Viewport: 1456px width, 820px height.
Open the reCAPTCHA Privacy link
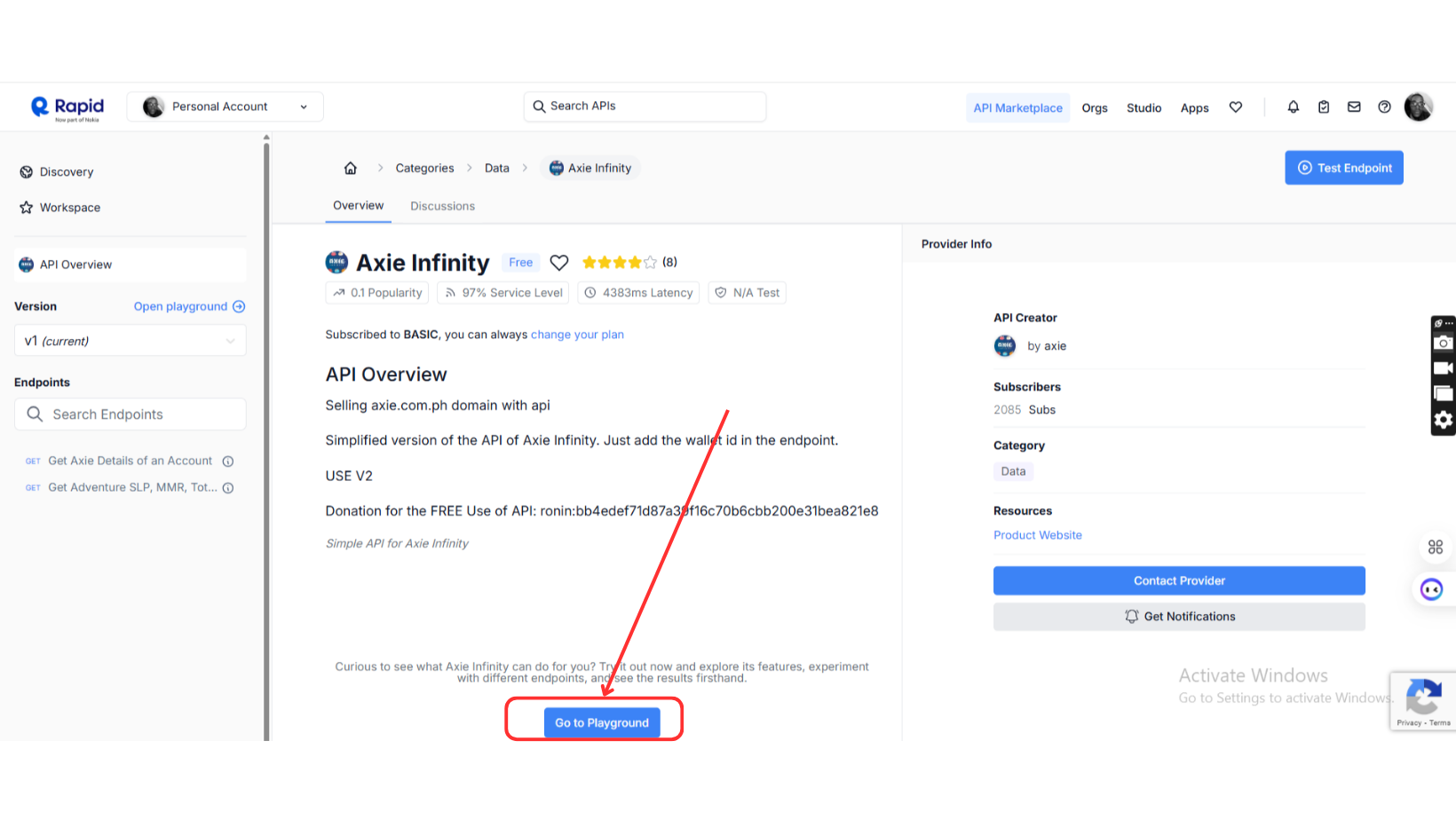[1409, 723]
